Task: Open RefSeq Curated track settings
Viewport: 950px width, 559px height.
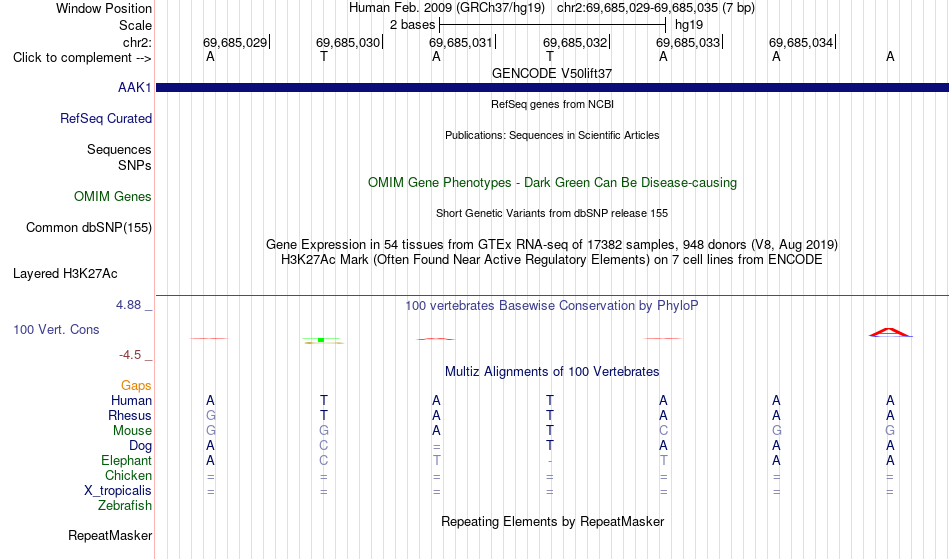Action: click(106, 119)
